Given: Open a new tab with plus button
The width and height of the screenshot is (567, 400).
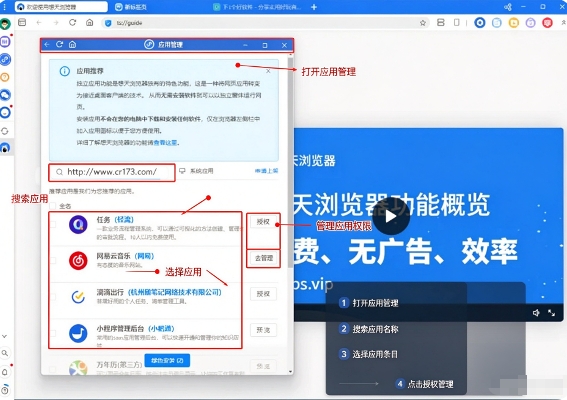Looking at the screenshot, I should 314,7.
